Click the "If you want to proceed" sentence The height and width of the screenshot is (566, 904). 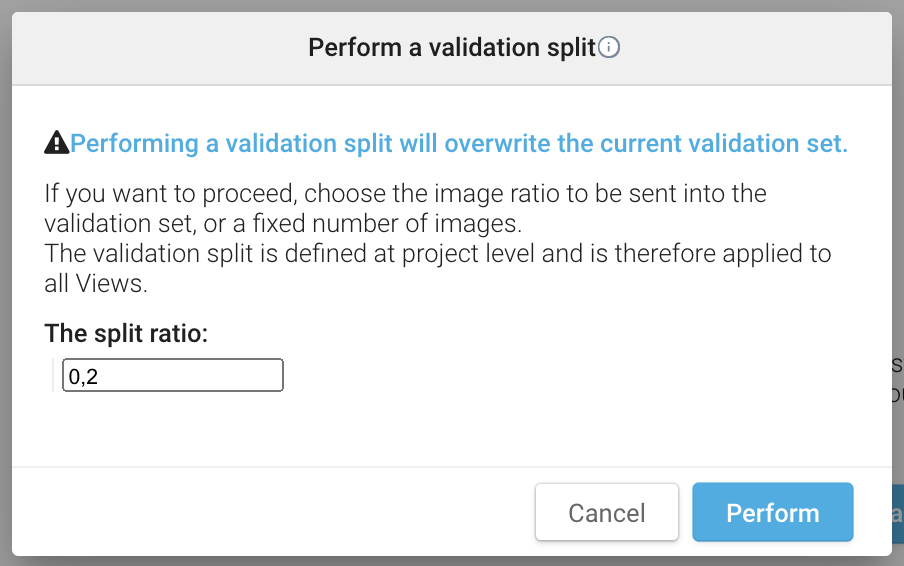404,193
